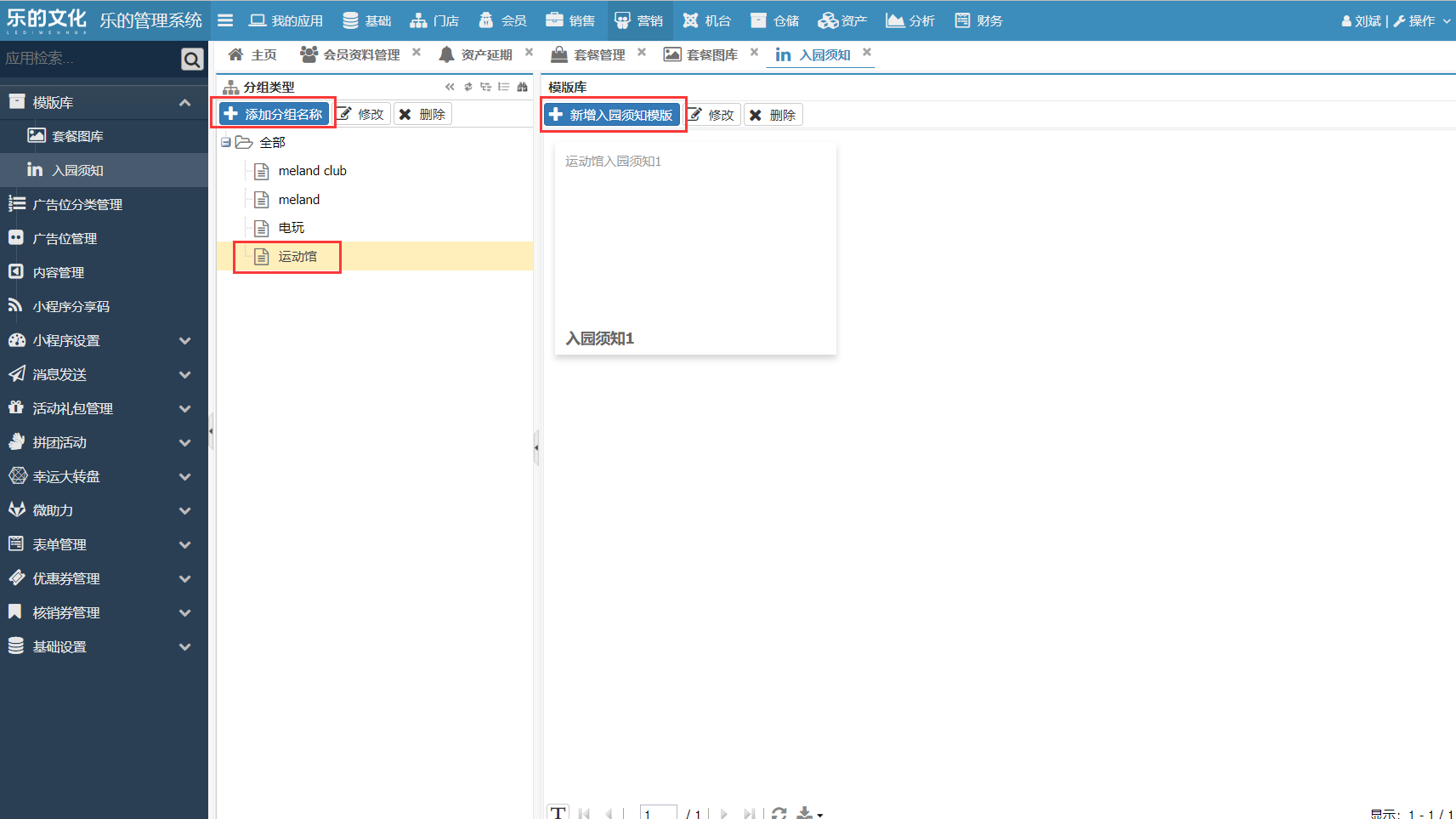Switch to the 资产延期 tab
The width and height of the screenshot is (1456, 819).
pyautogui.click(x=476, y=54)
